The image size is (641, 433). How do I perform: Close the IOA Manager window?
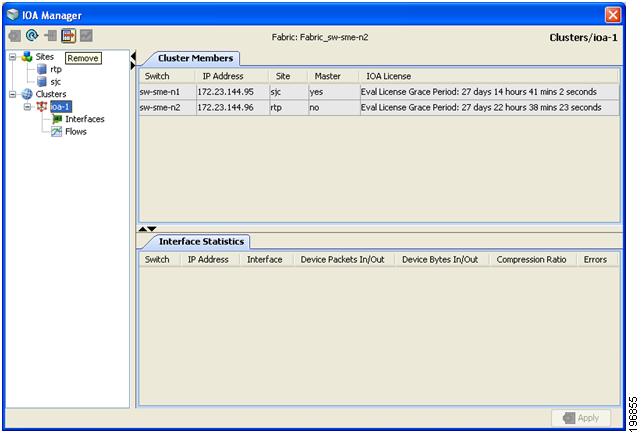[613, 15]
